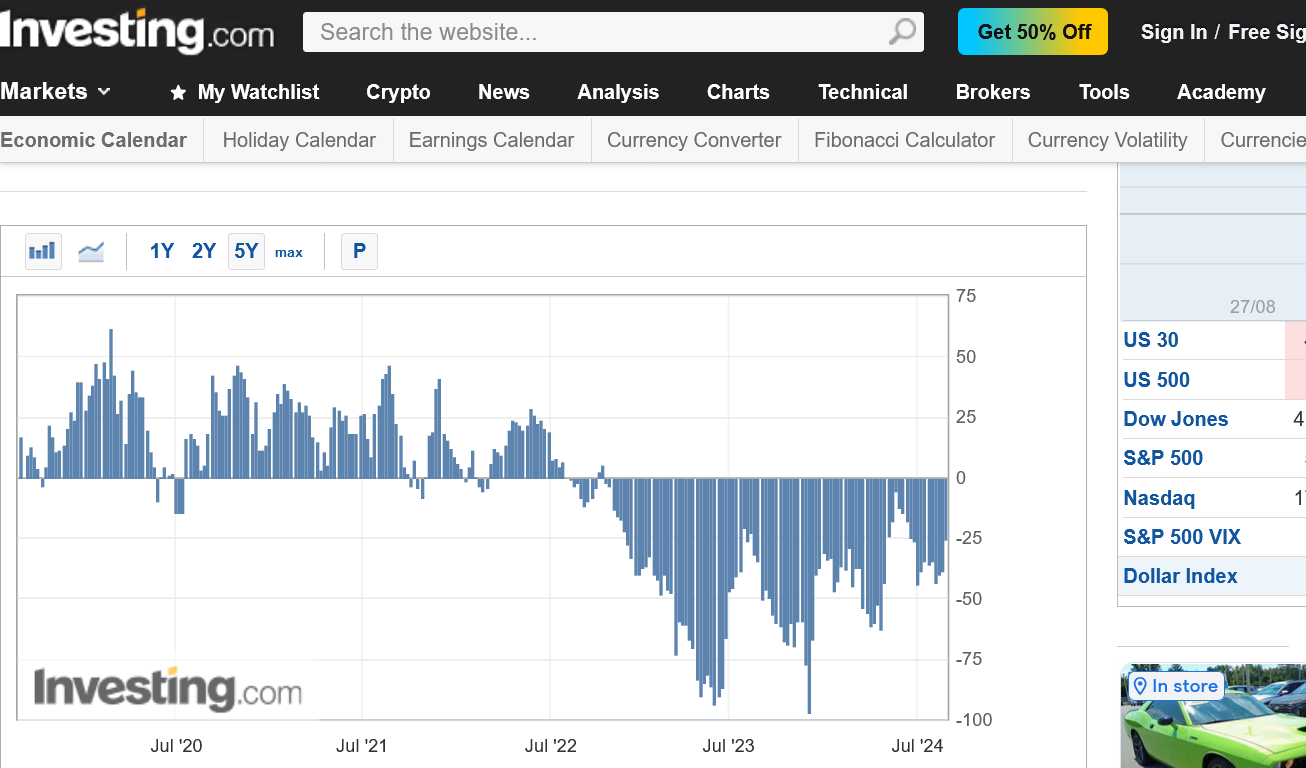Open the Nasdaq quote link

(1159, 498)
